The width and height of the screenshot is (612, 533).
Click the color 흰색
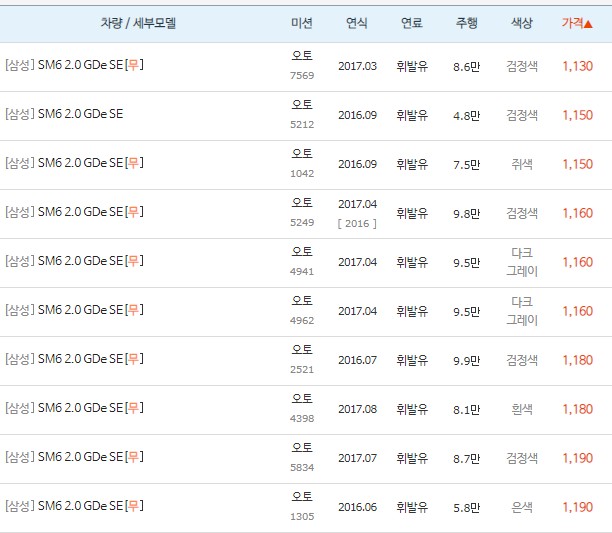coord(522,409)
